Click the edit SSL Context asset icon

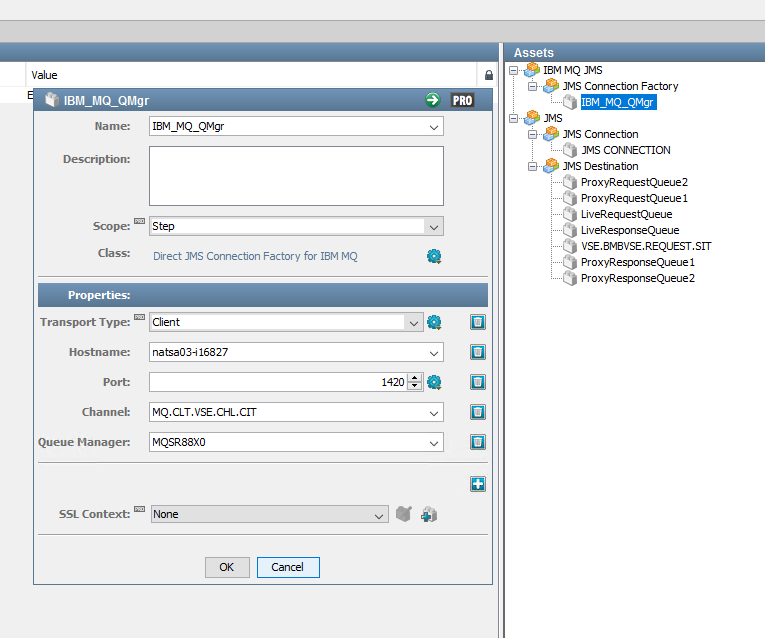(x=403, y=514)
